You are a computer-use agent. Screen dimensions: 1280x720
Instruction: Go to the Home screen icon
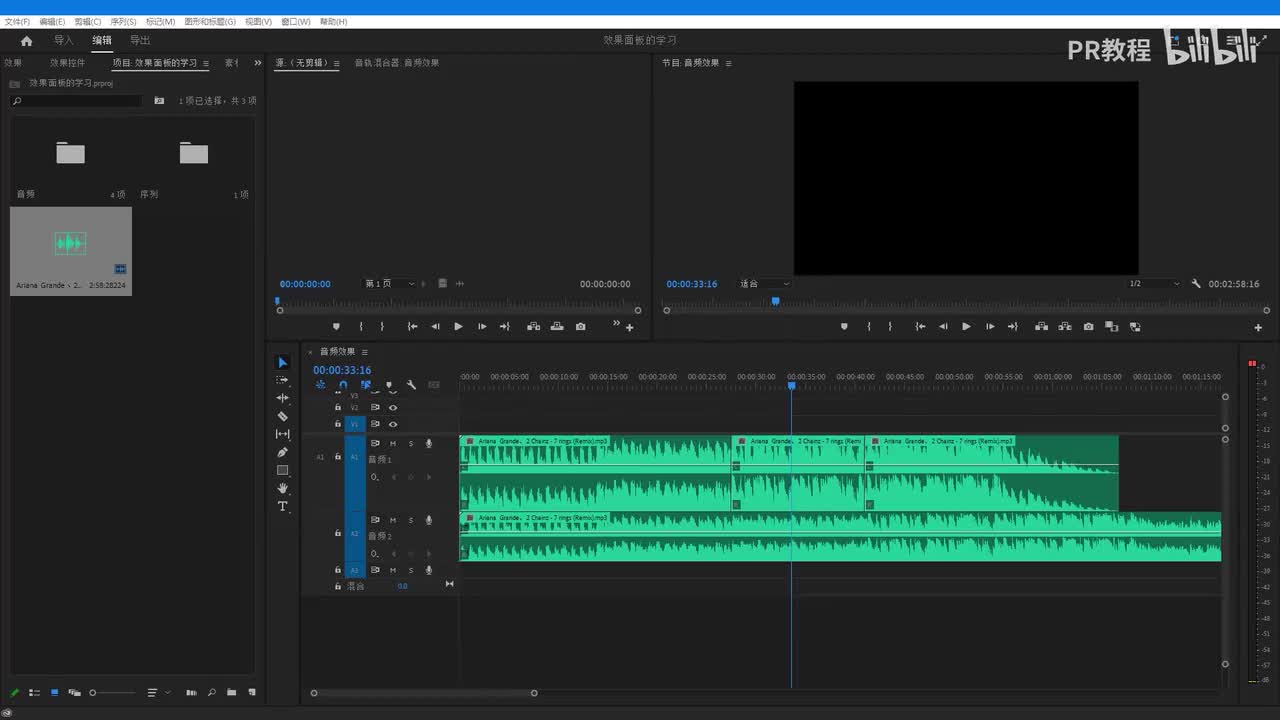coord(26,41)
